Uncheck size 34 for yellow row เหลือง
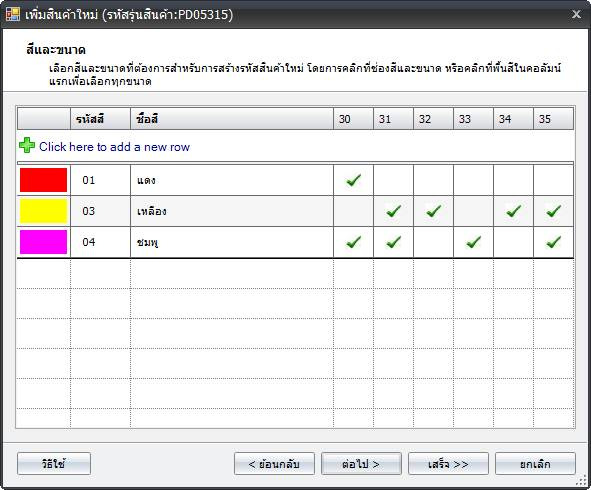The width and height of the screenshot is (591, 490). (x=513, y=211)
